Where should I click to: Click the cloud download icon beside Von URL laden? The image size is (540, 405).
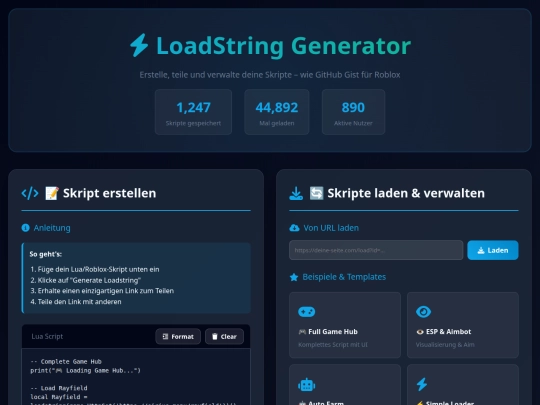[294, 228]
